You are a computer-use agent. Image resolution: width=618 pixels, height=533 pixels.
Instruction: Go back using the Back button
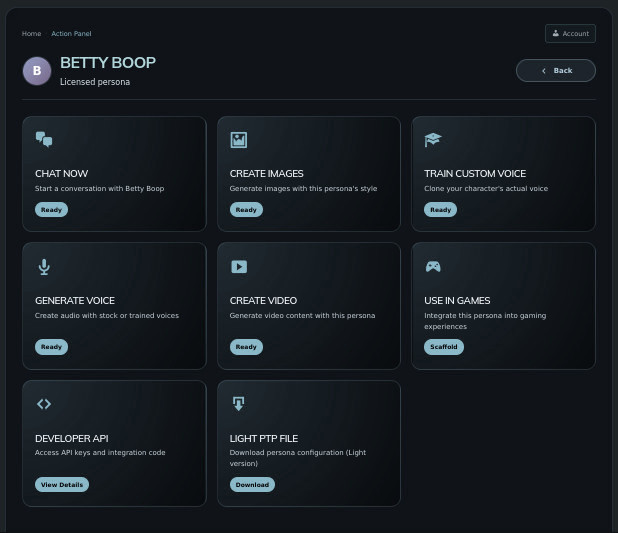[556, 70]
